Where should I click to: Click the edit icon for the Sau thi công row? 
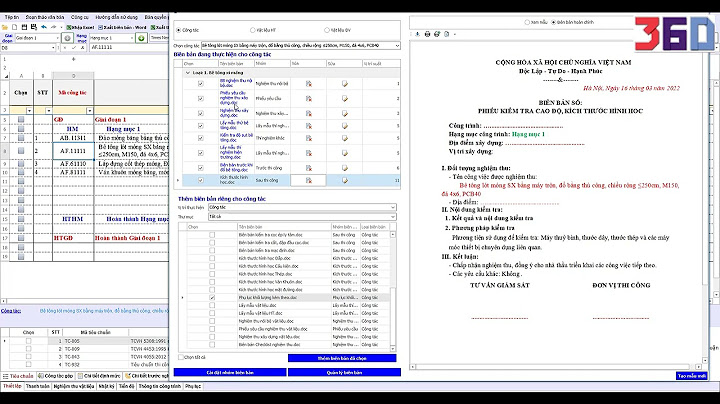click(x=345, y=180)
